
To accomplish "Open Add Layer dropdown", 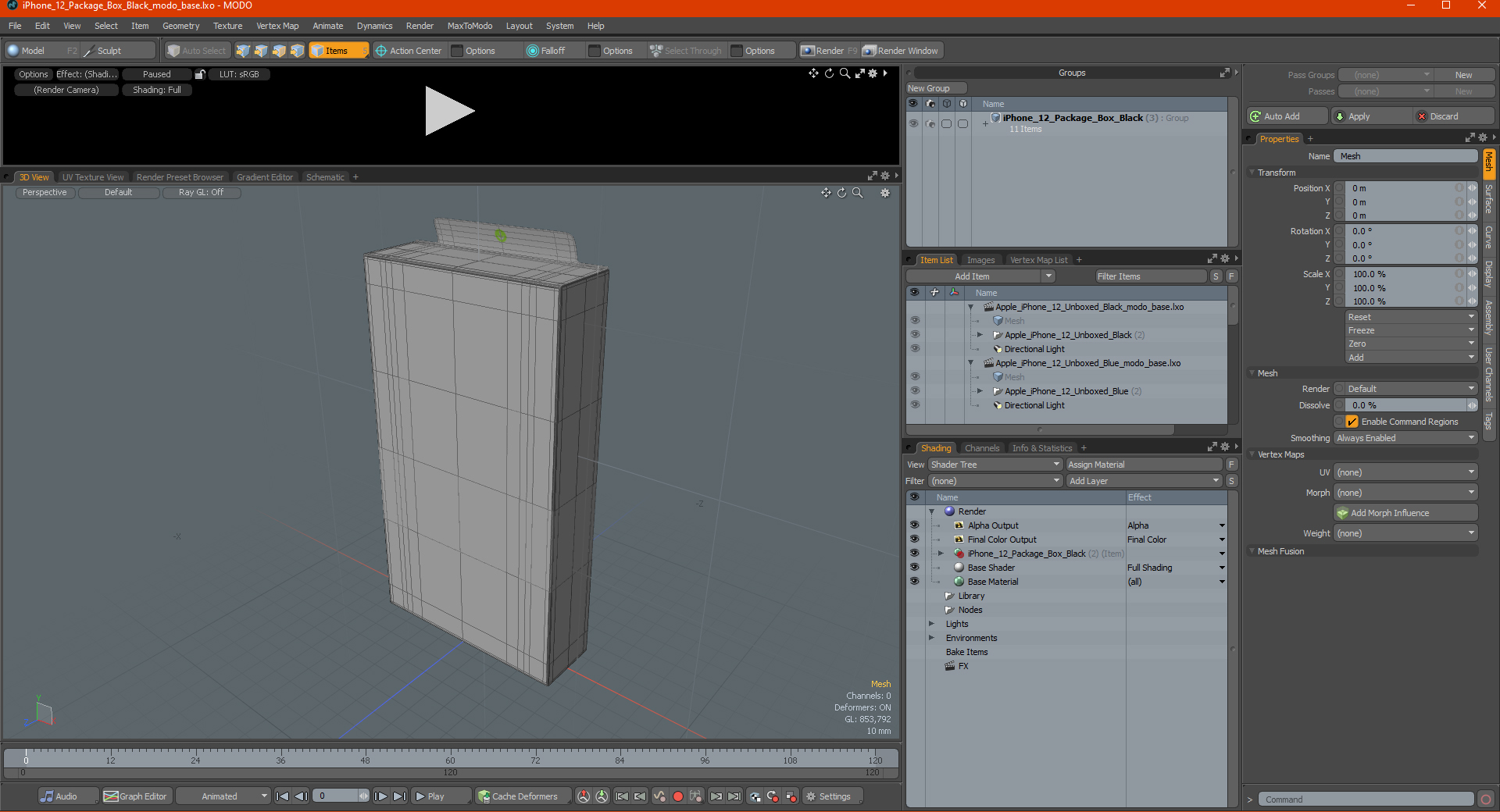I will 1144,481.
